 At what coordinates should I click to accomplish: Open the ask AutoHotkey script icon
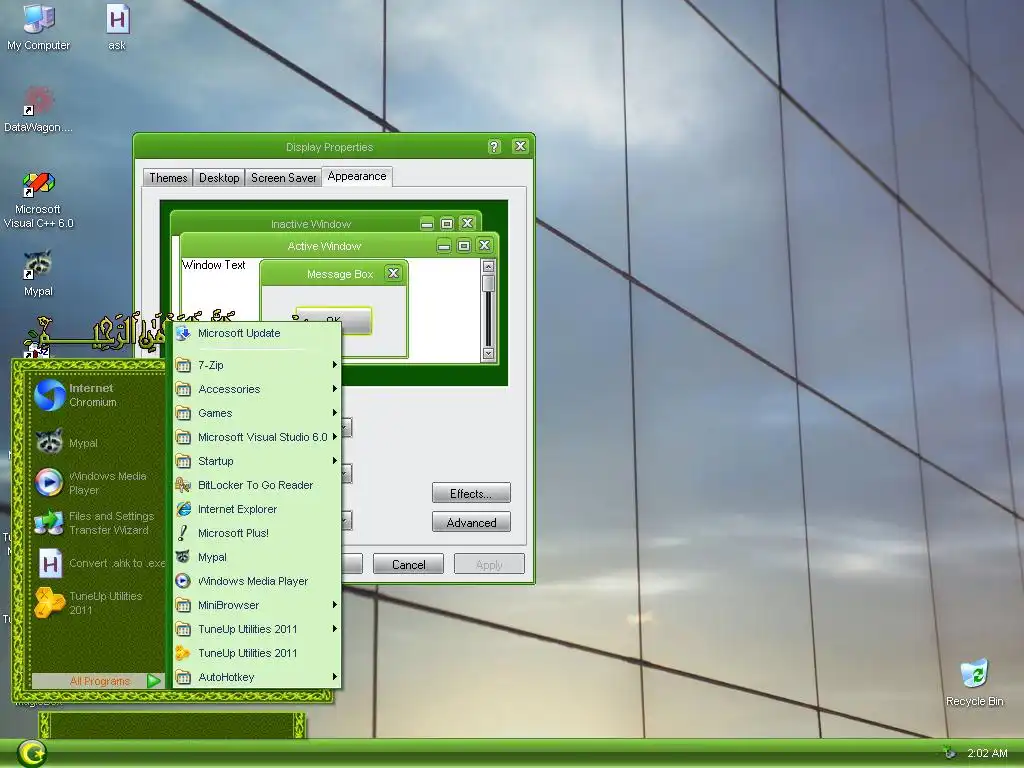point(118,27)
